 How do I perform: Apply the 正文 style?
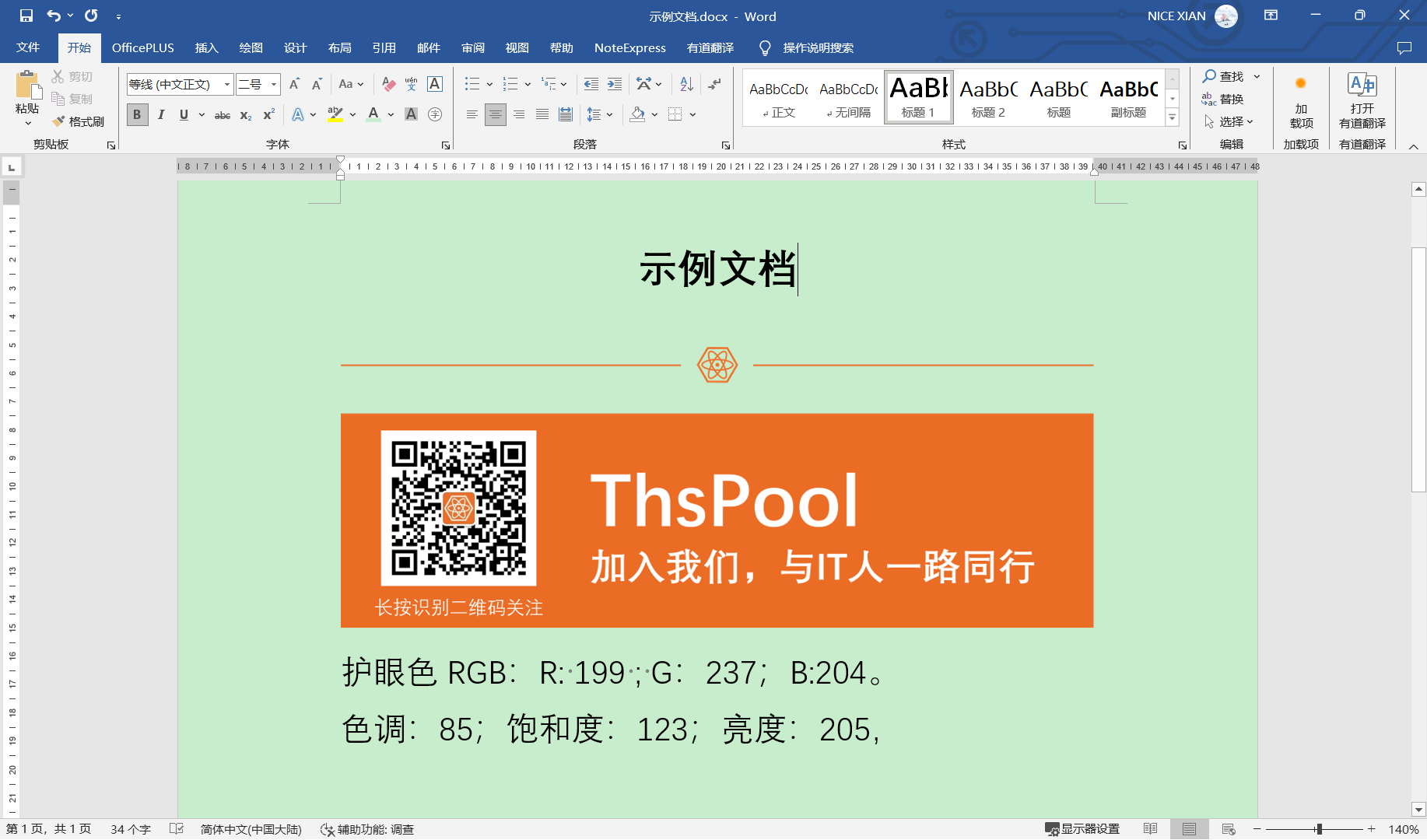click(x=779, y=97)
